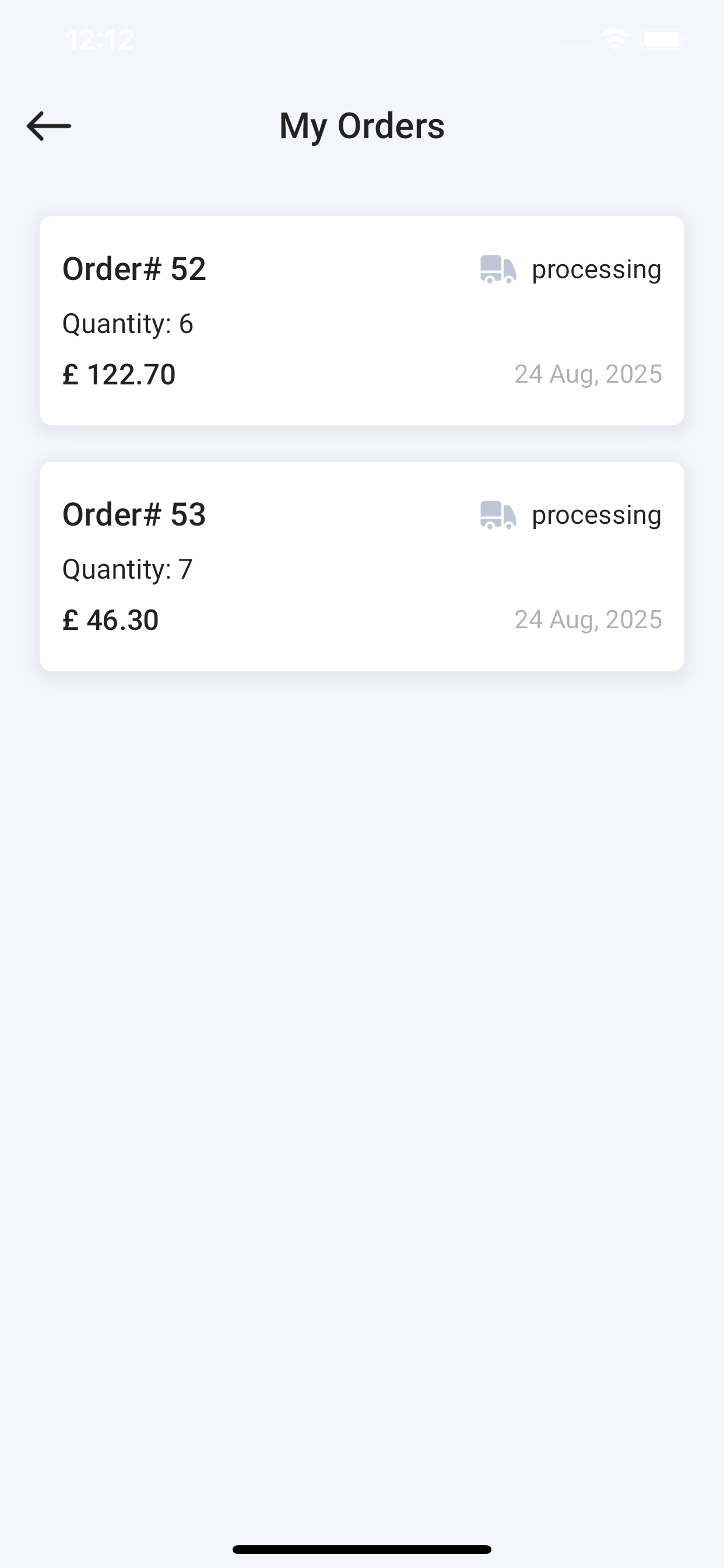Tap the battery status icon
The height and width of the screenshot is (1568, 724).
(x=663, y=40)
